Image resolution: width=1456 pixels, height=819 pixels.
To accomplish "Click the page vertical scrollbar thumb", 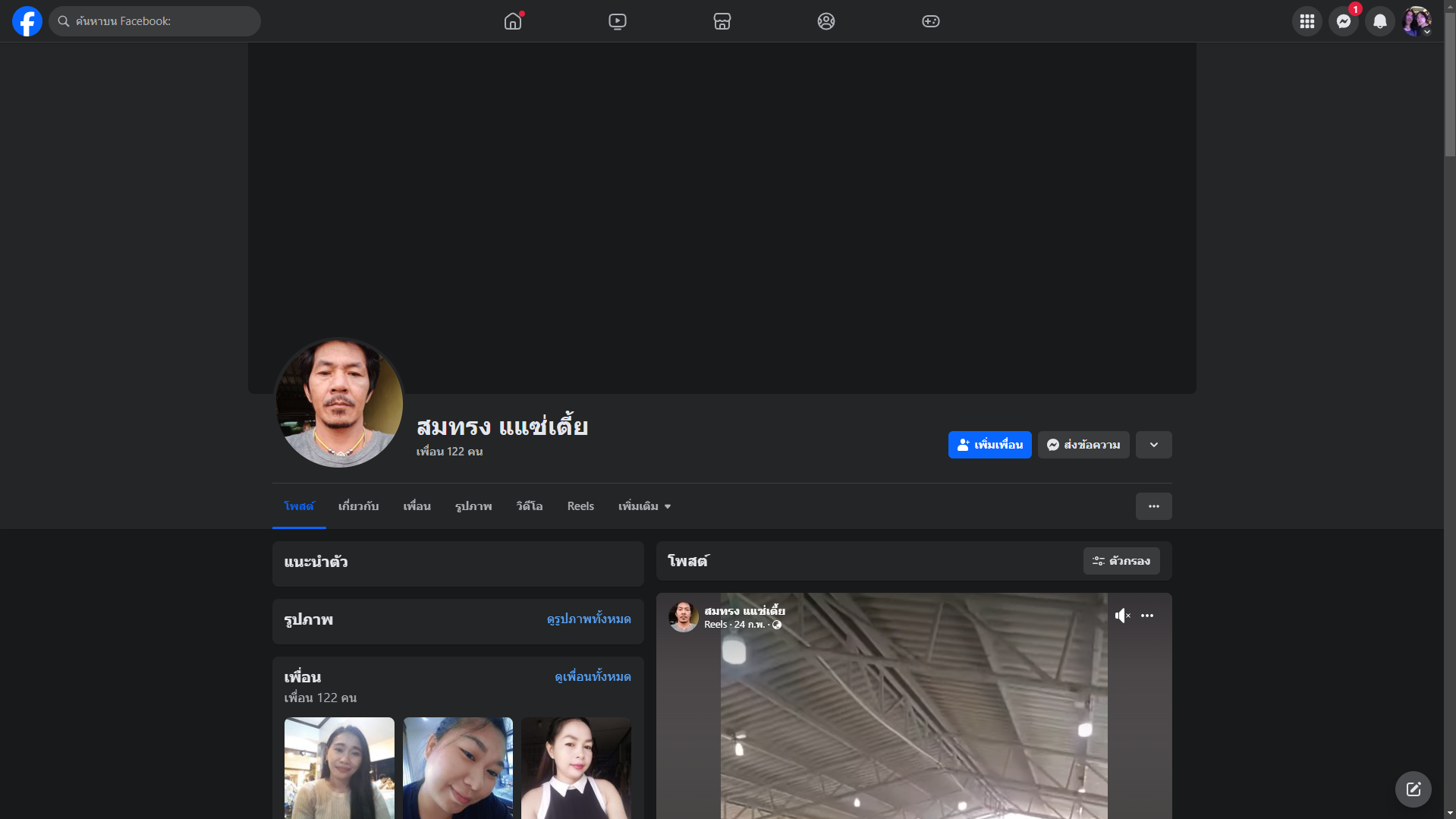I will [x=1450, y=84].
